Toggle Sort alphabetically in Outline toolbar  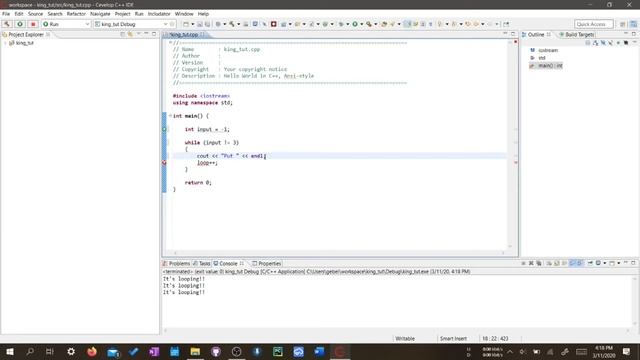coord(596,43)
